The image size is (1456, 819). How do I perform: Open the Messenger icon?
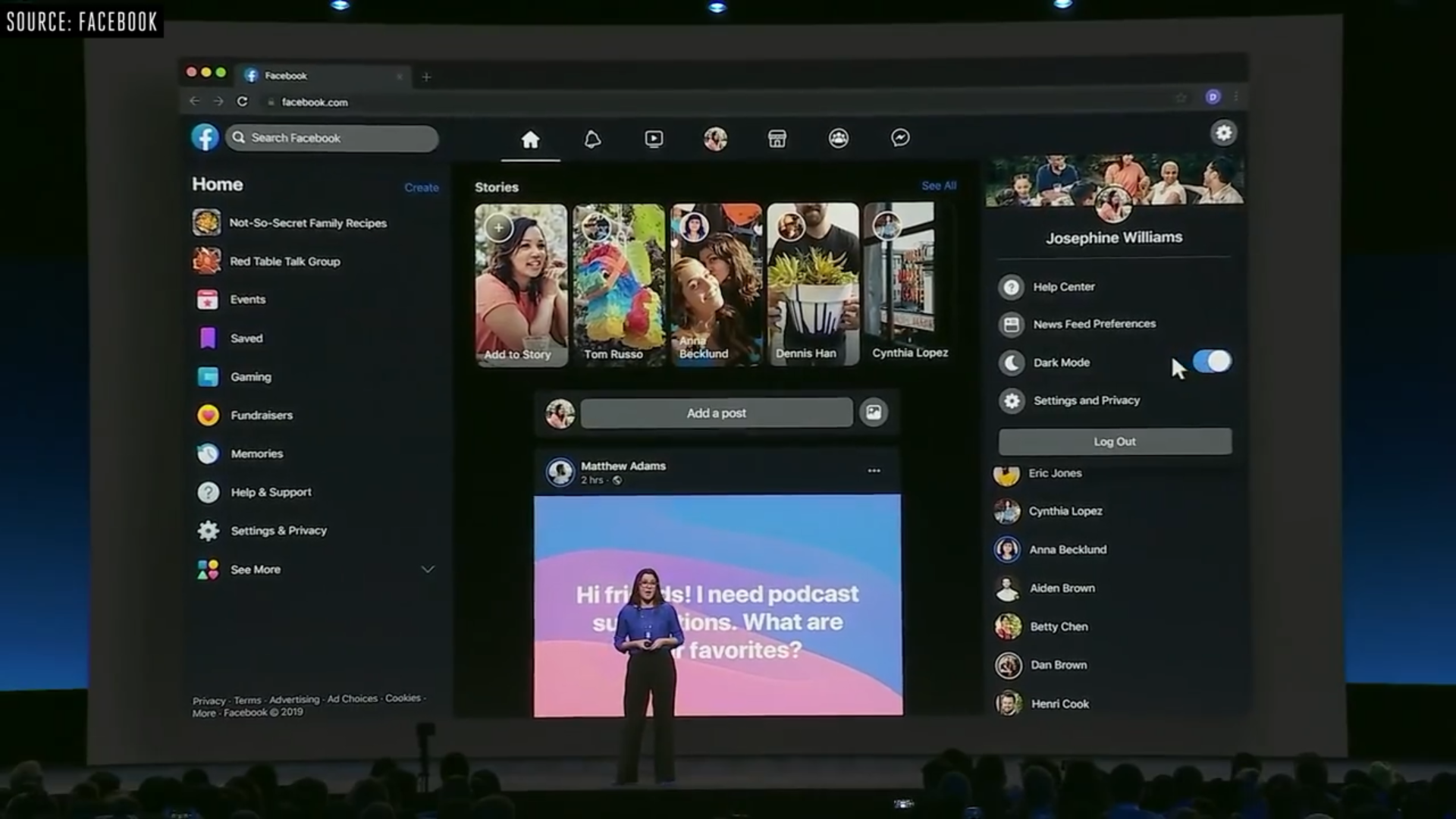[x=900, y=138]
